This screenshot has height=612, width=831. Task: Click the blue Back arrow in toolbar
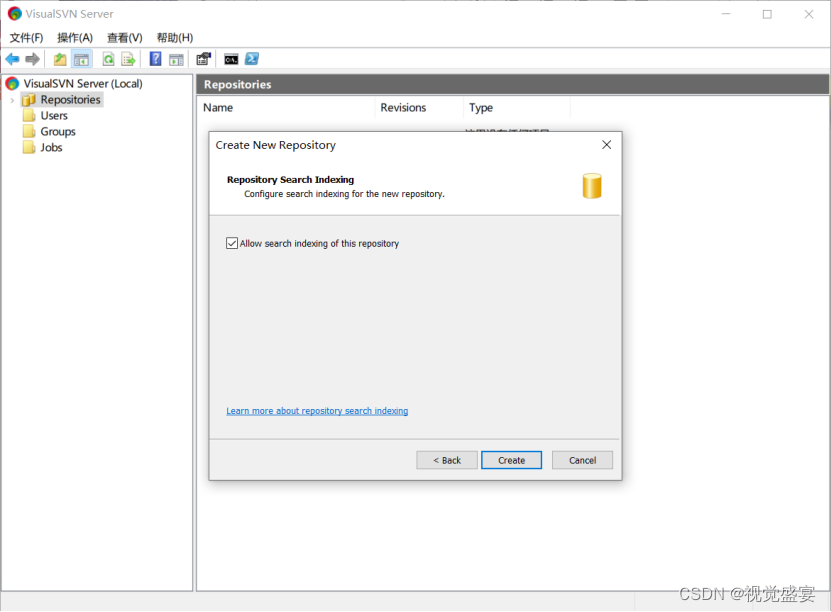coord(12,59)
